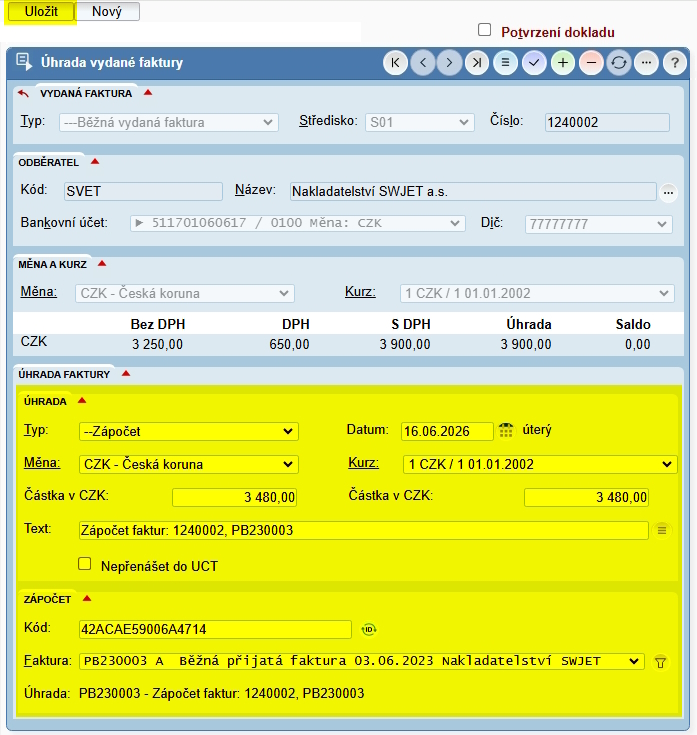Click the Uložit save button
This screenshot has width=697, height=735.
click(41, 11)
